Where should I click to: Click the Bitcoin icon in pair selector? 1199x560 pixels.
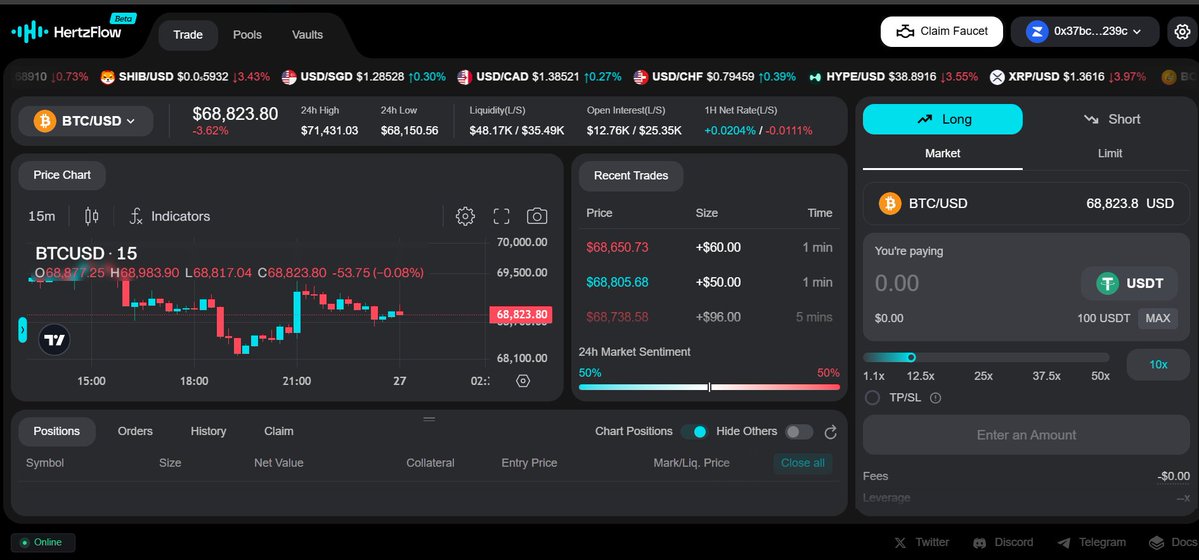pyautogui.click(x=45, y=121)
